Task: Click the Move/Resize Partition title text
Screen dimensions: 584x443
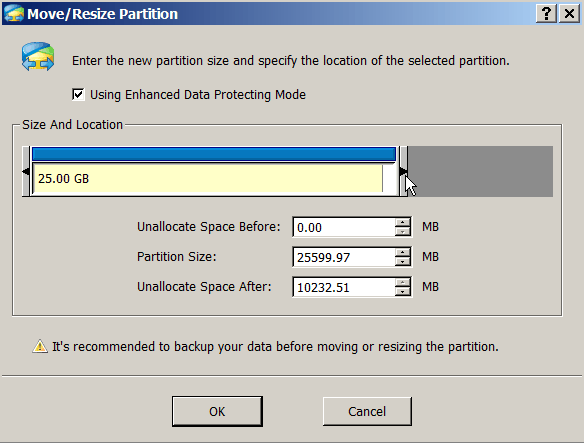Action: 102,14
